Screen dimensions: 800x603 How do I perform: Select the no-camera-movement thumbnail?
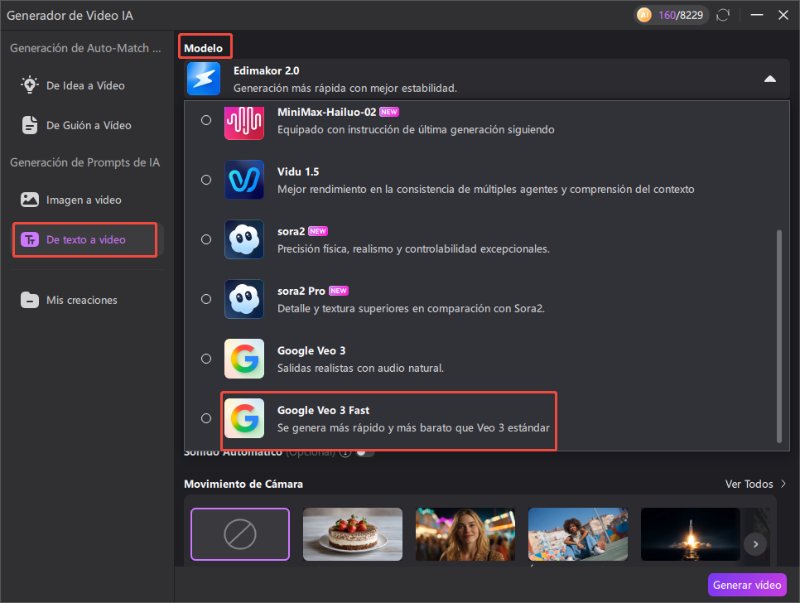[x=240, y=535]
